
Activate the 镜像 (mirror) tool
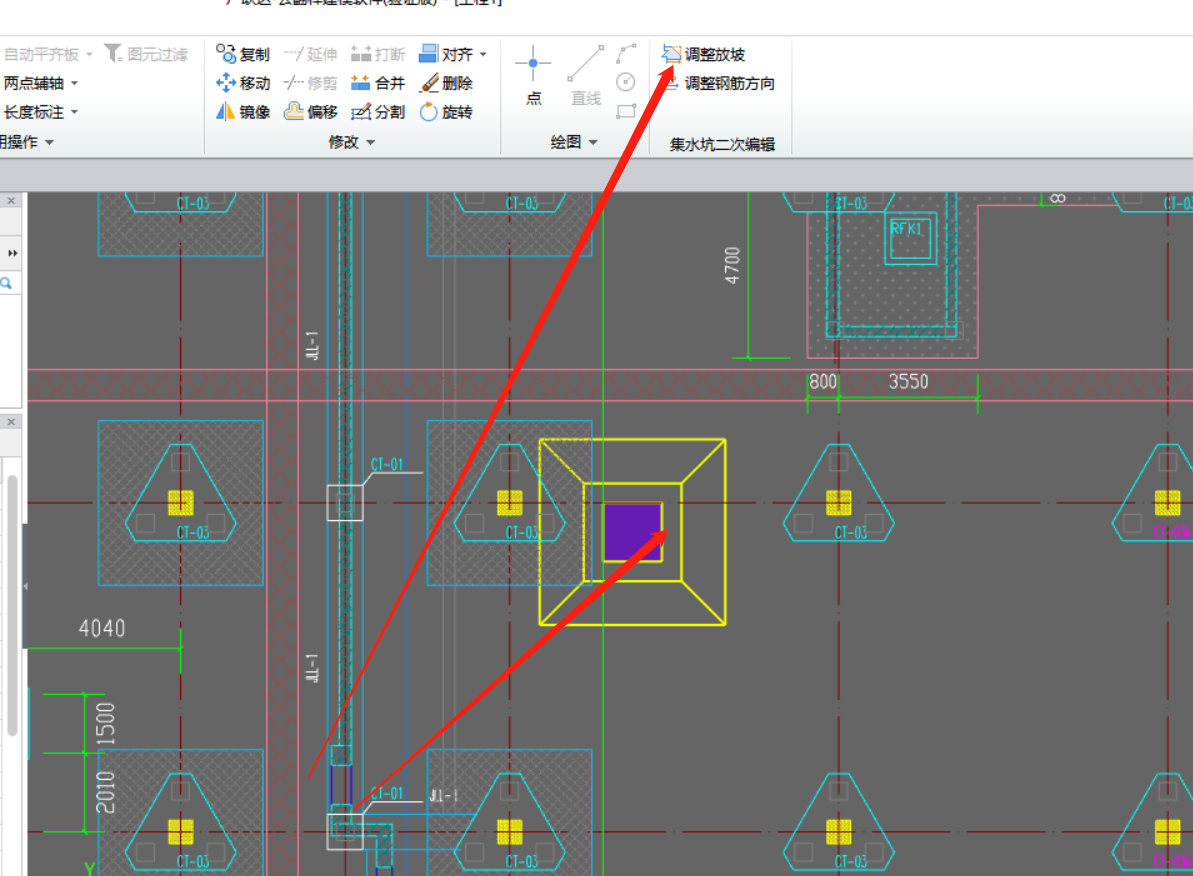pyautogui.click(x=243, y=112)
